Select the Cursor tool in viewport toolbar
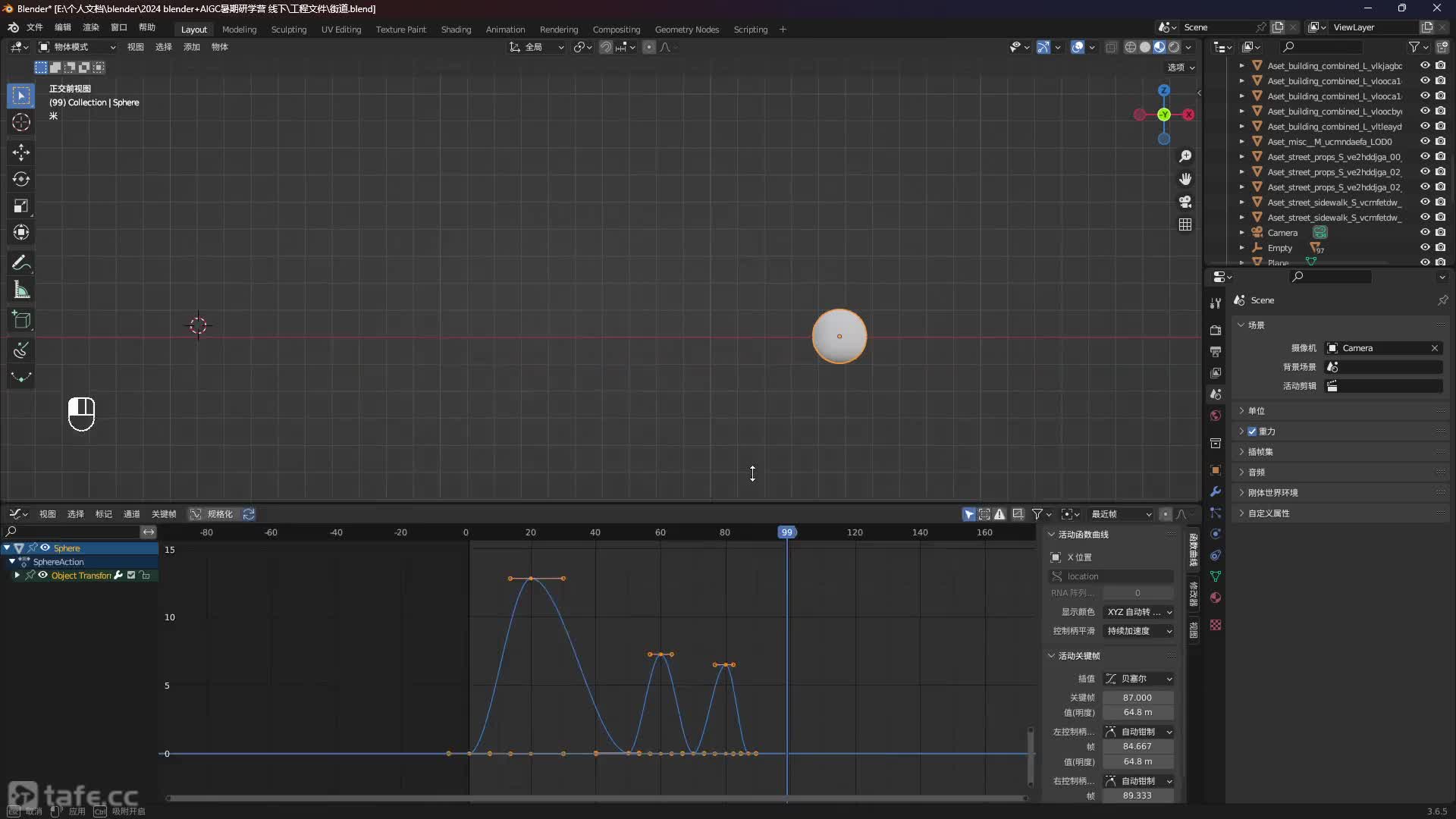The height and width of the screenshot is (819, 1456). (21, 122)
